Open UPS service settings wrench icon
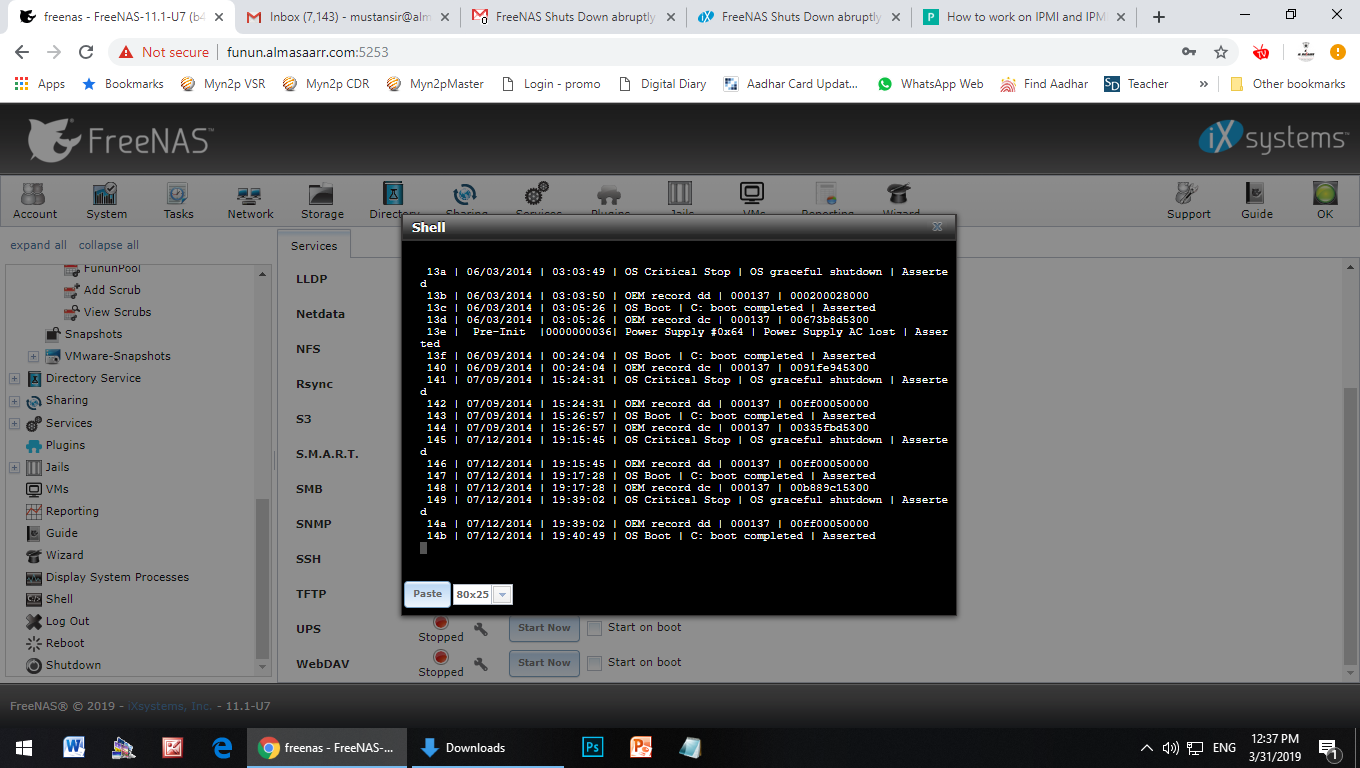The width and height of the screenshot is (1360, 768). pyautogui.click(x=481, y=629)
